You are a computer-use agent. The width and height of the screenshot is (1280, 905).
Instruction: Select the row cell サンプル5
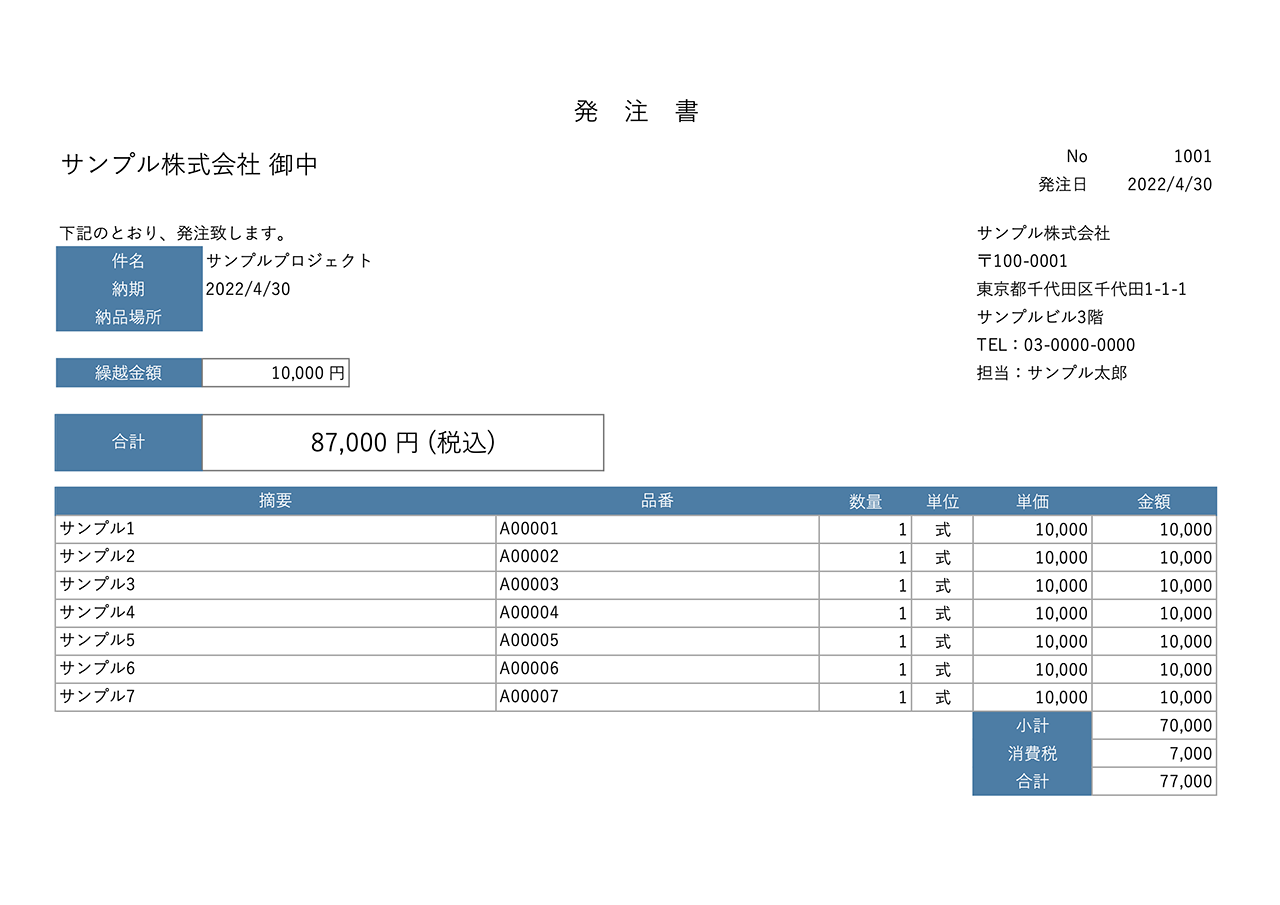[x=276, y=641]
